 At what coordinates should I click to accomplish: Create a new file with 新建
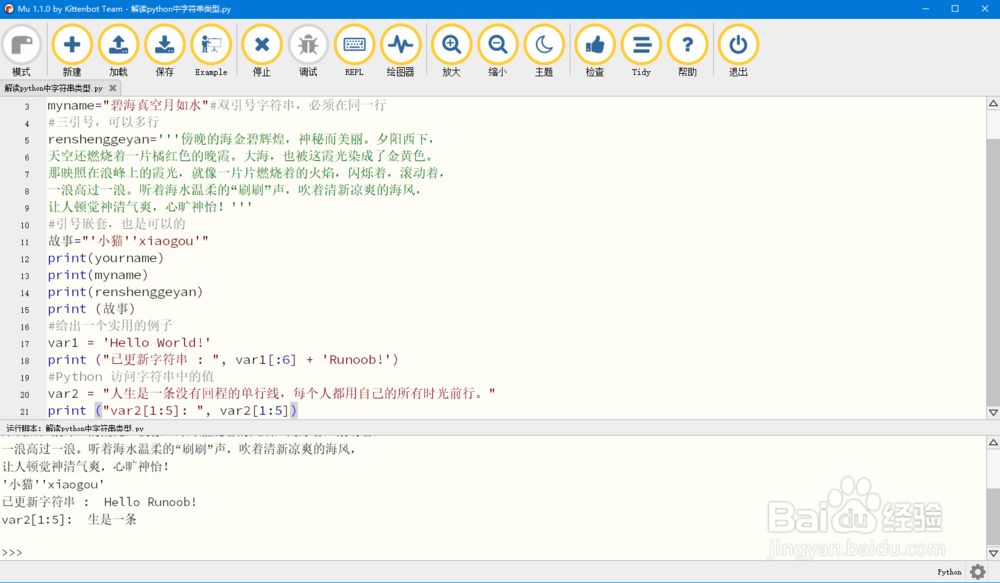[72, 51]
